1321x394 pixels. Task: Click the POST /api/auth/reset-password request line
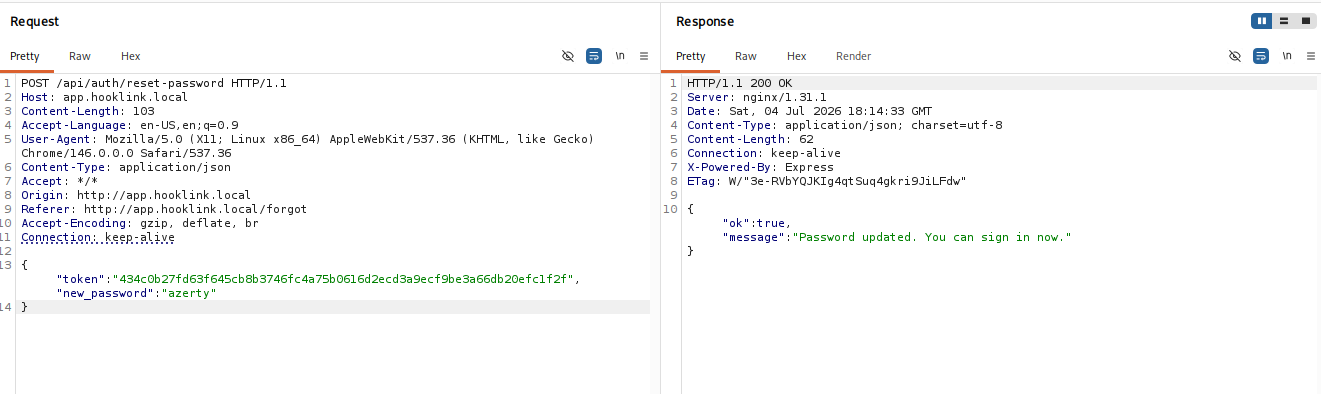click(154, 83)
